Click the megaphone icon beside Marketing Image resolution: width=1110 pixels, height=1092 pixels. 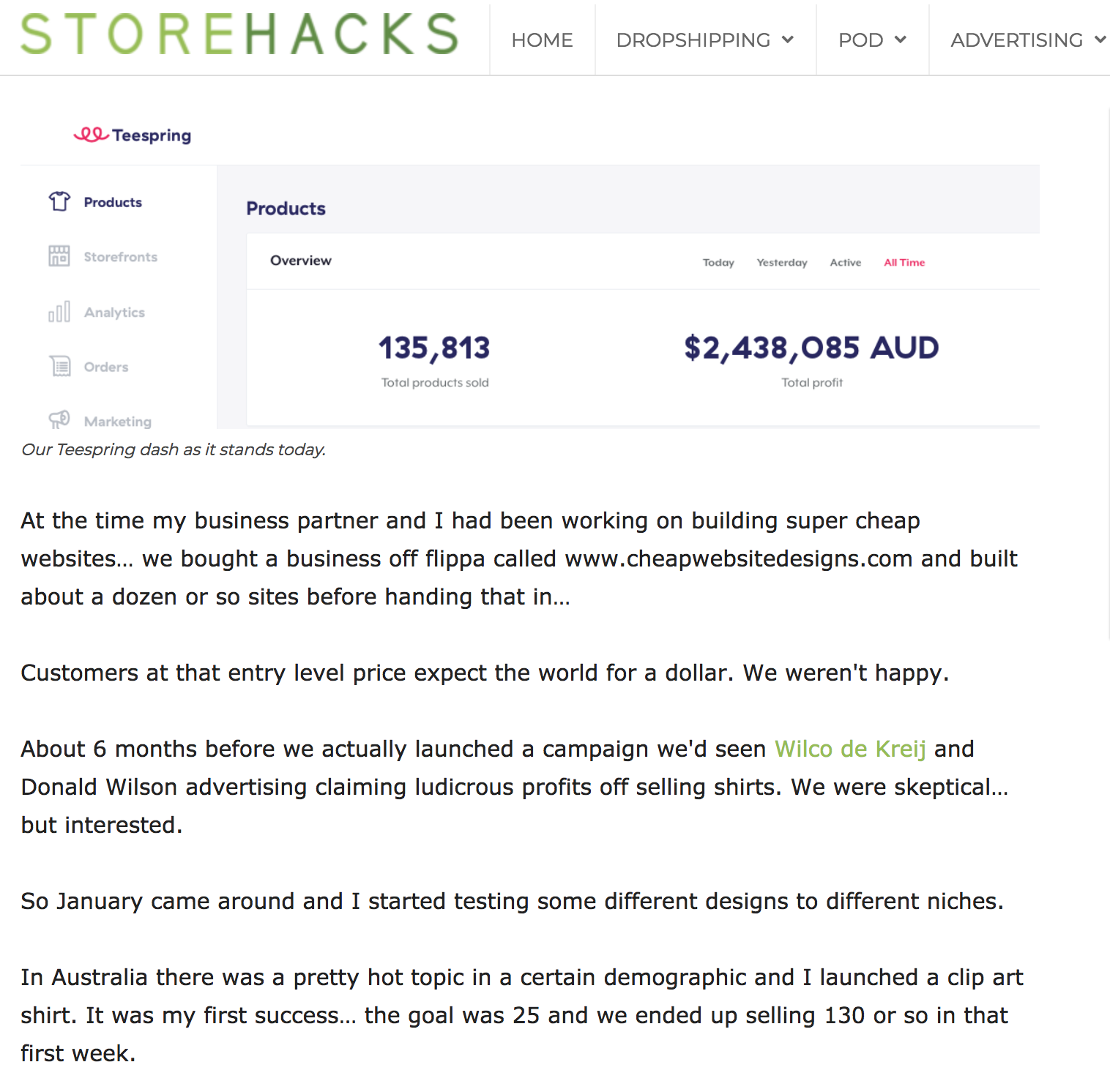pyautogui.click(x=59, y=420)
